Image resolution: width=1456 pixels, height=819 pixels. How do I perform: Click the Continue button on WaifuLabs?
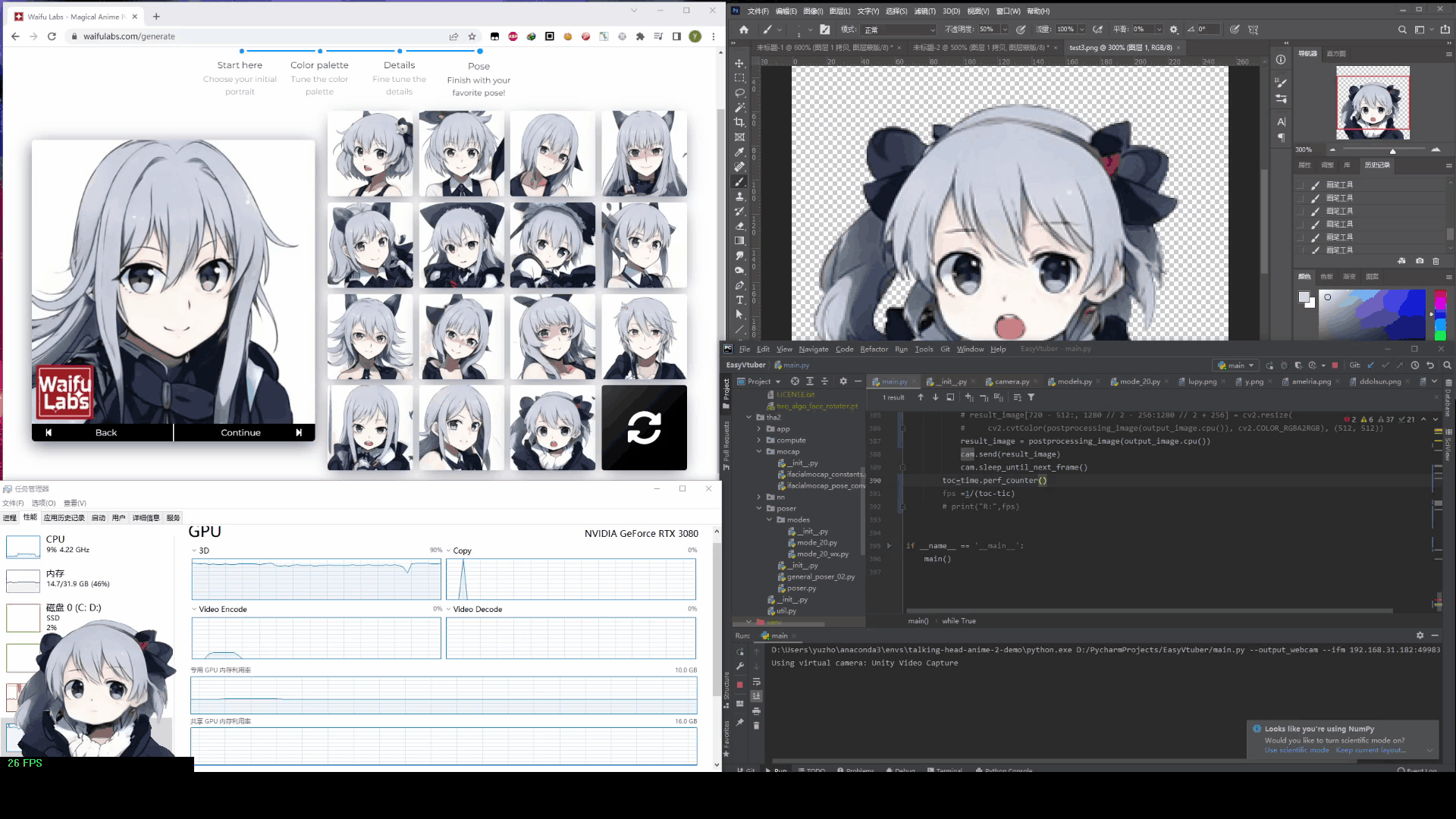pos(240,432)
